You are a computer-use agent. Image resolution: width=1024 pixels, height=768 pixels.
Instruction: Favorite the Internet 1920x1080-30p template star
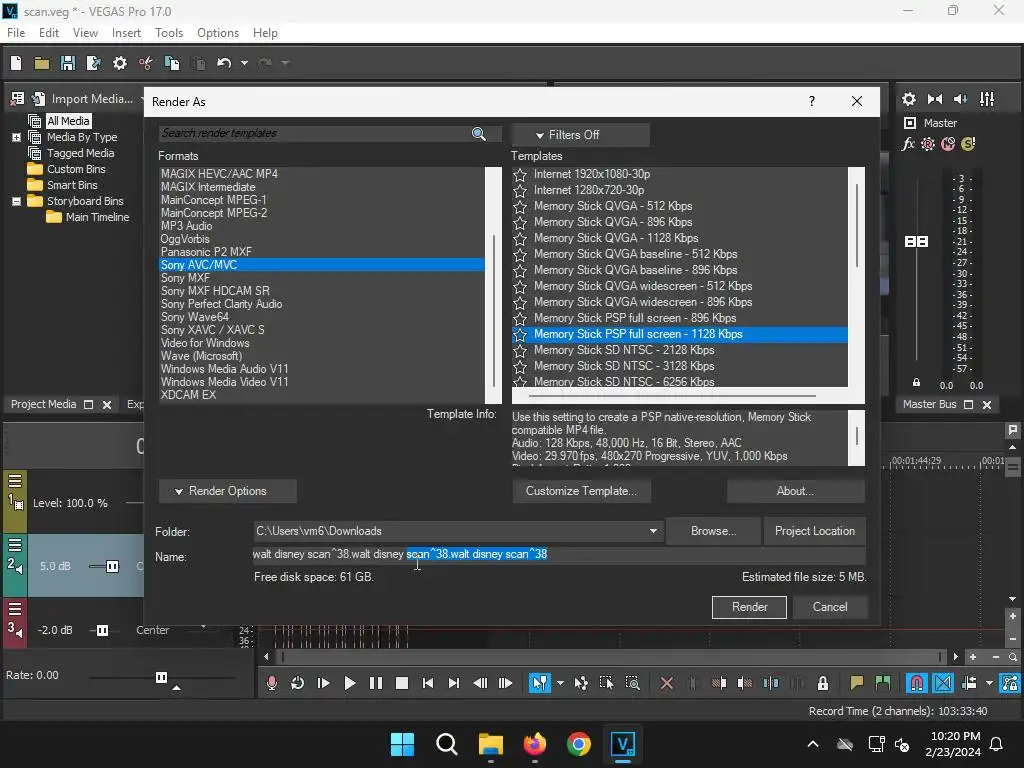[520, 174]
